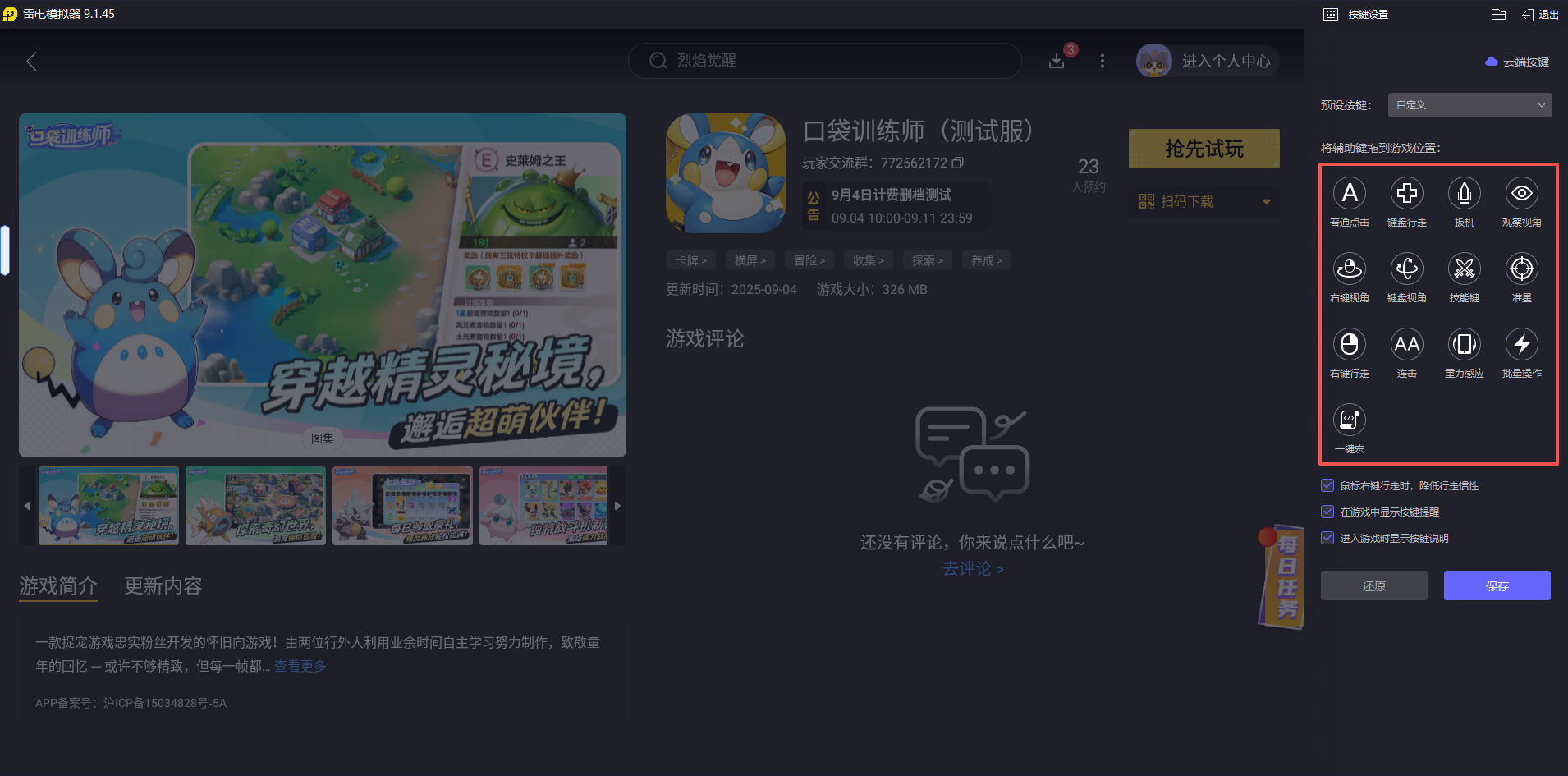Click the 游戏评论 heading

coord(705,338)
